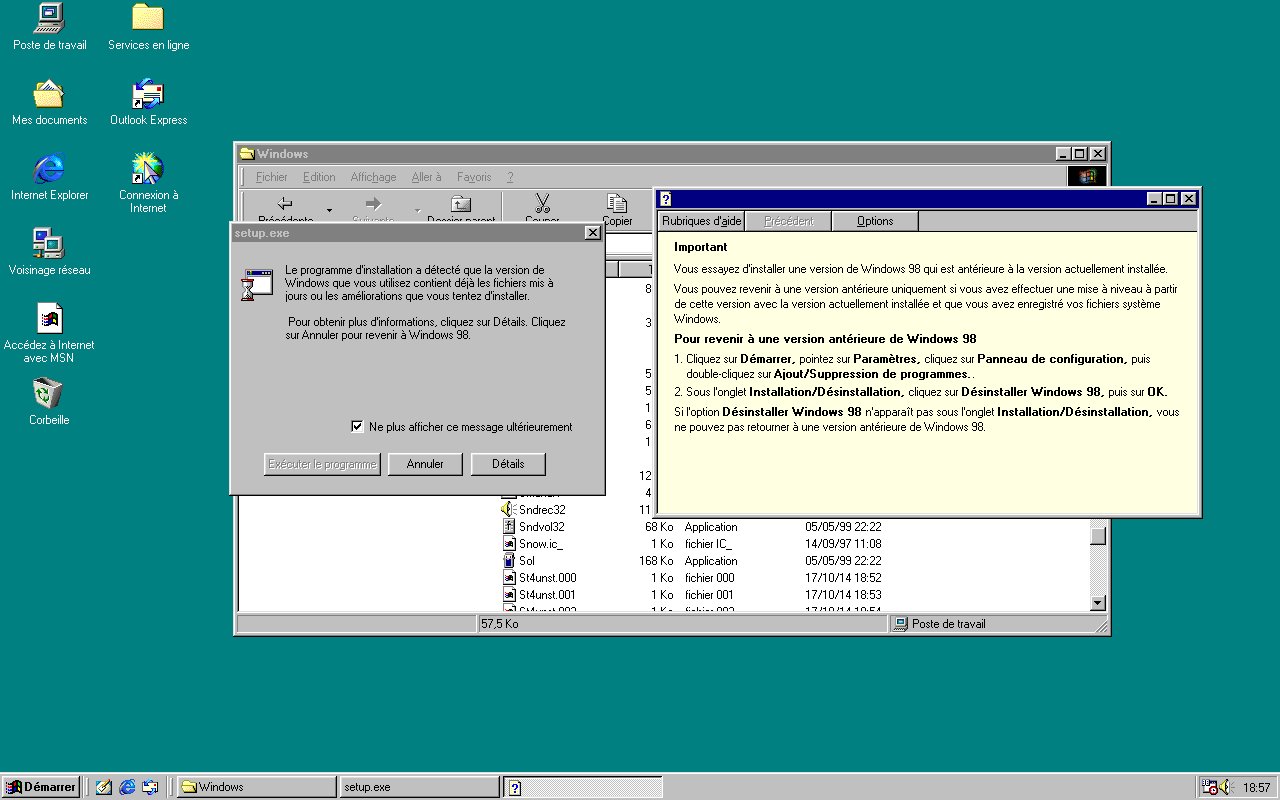This screenshot has height=800, width=1280.
Task: Click '57,5 Ko' in status bar
Action: pyautogui.click(x=499, y=624)
